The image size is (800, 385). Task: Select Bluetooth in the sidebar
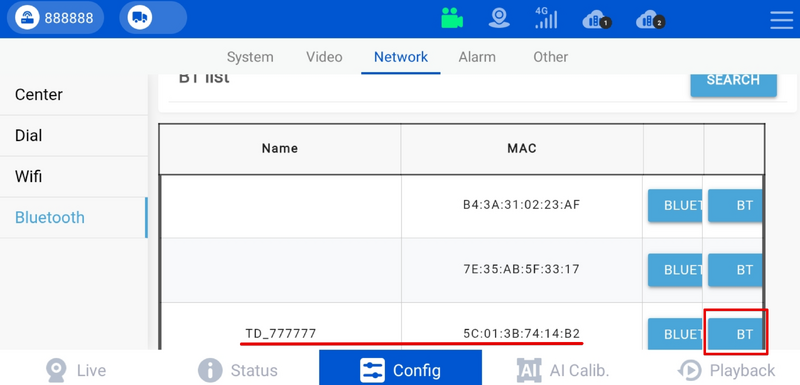[73, 218]
